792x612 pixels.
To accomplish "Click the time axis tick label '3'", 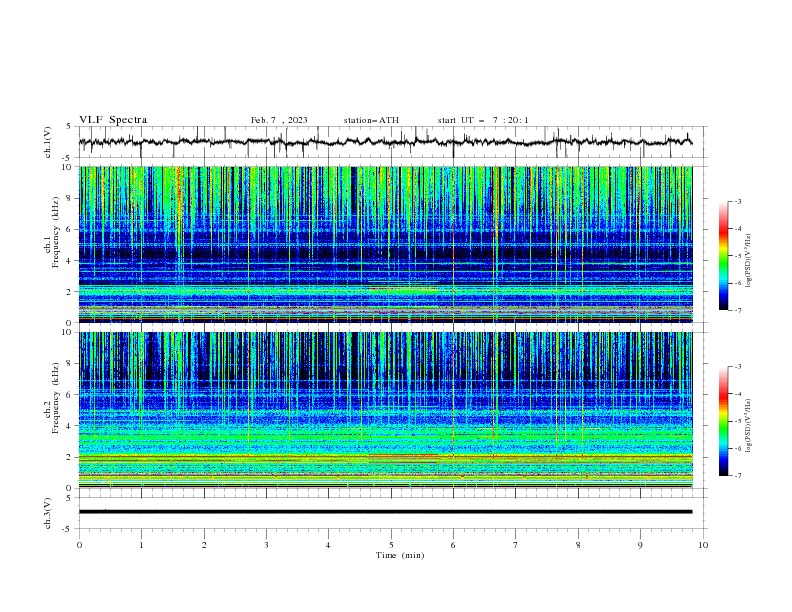I will point(266,545).
